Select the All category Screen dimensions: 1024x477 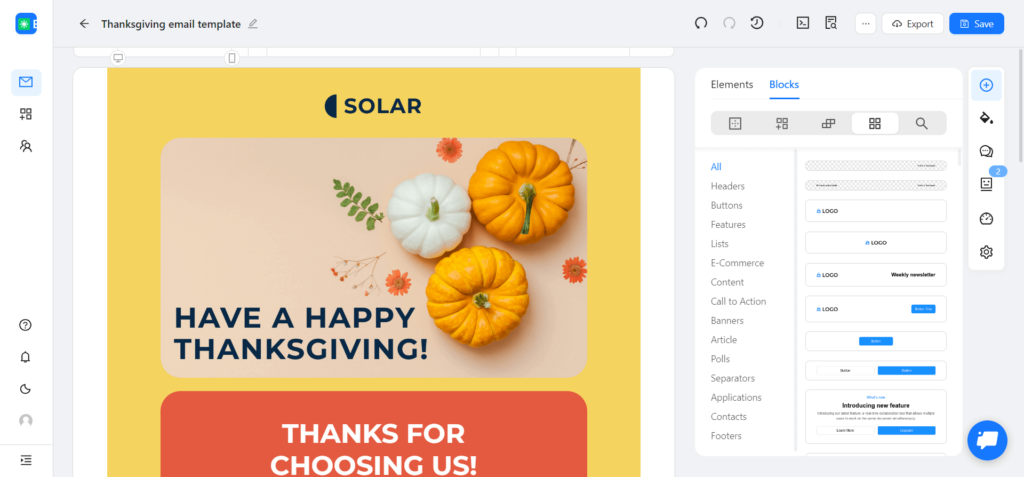tap(716, 167)
